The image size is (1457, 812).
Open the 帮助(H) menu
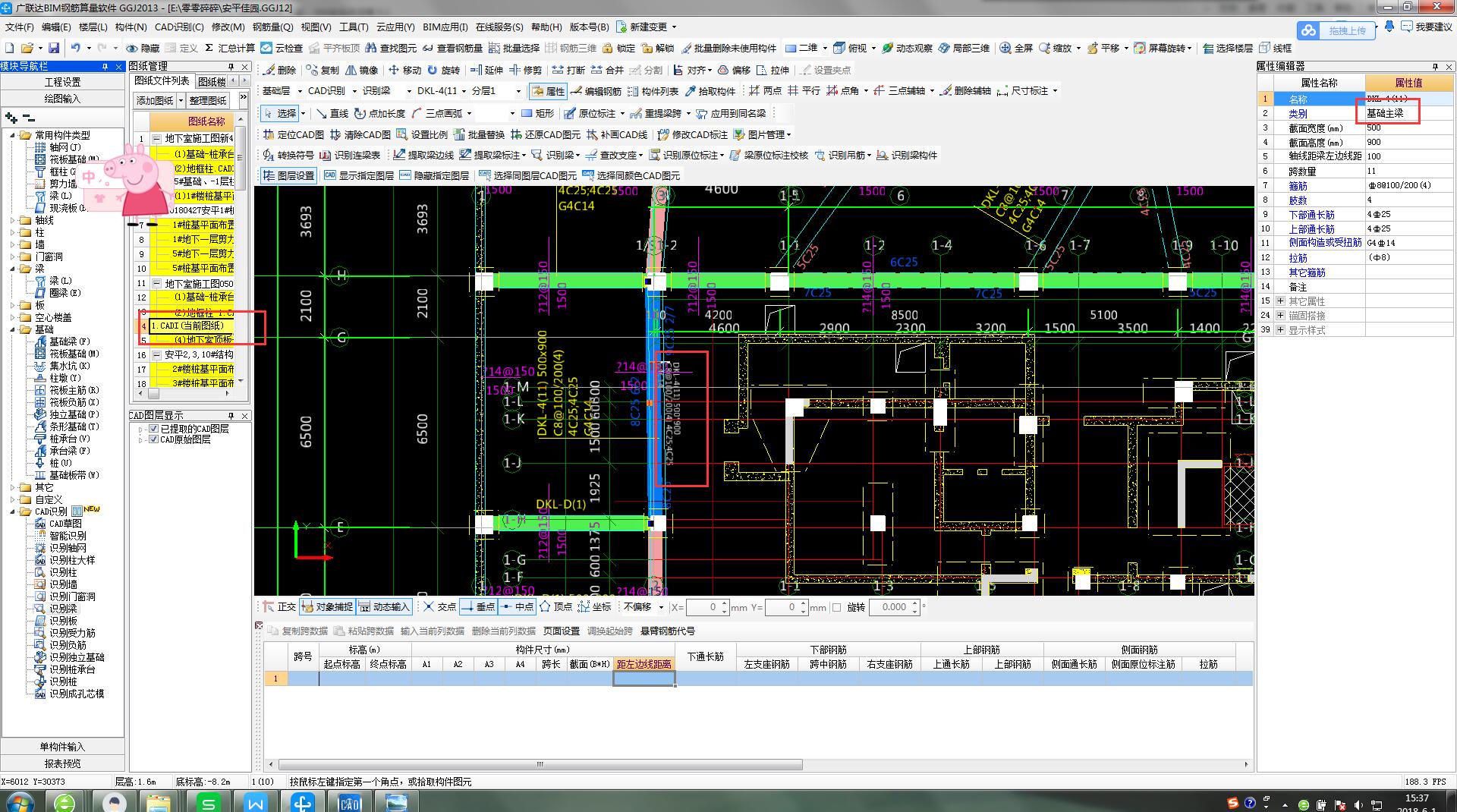coord(546,27)
